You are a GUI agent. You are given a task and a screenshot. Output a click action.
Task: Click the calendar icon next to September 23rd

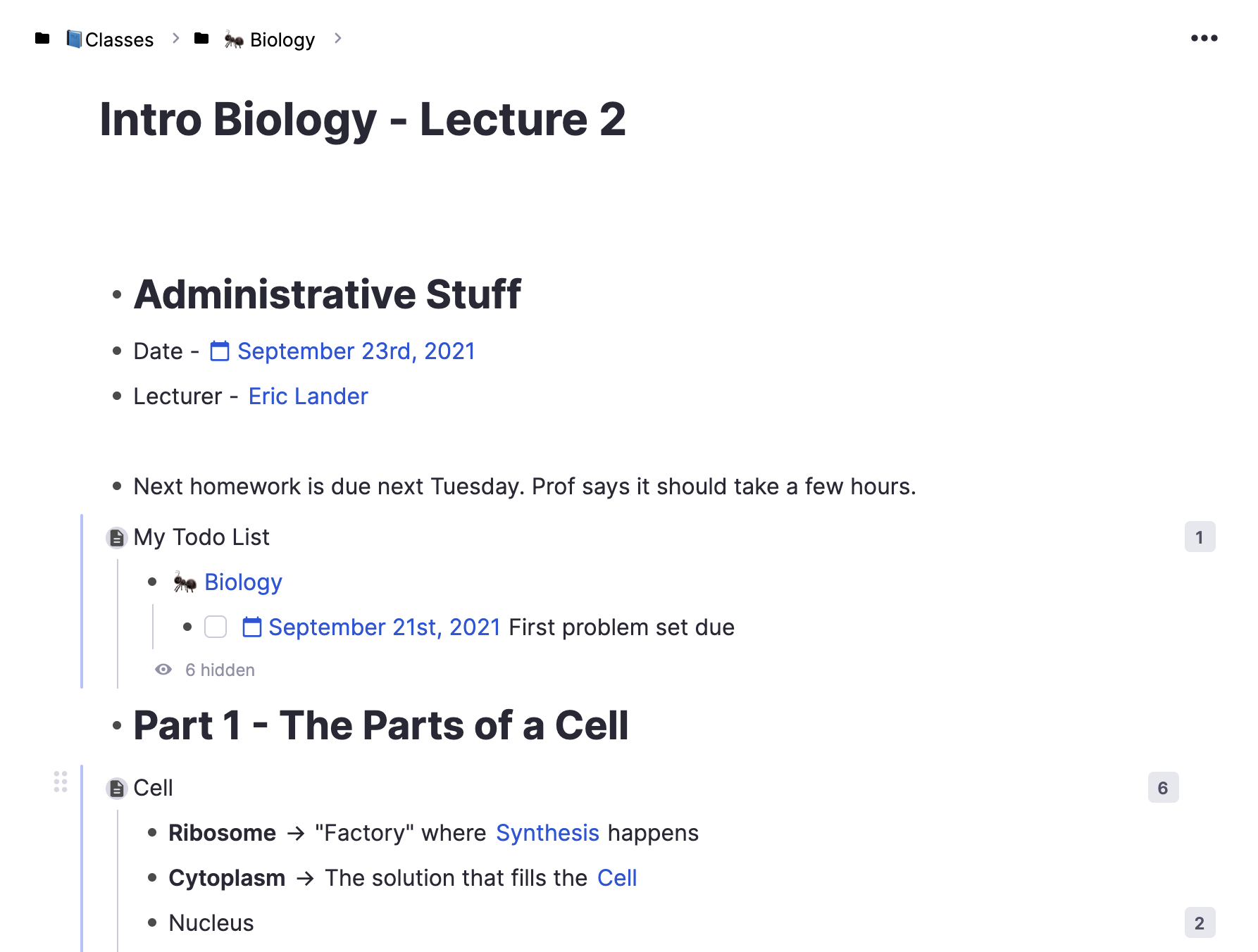coord(220,351)
